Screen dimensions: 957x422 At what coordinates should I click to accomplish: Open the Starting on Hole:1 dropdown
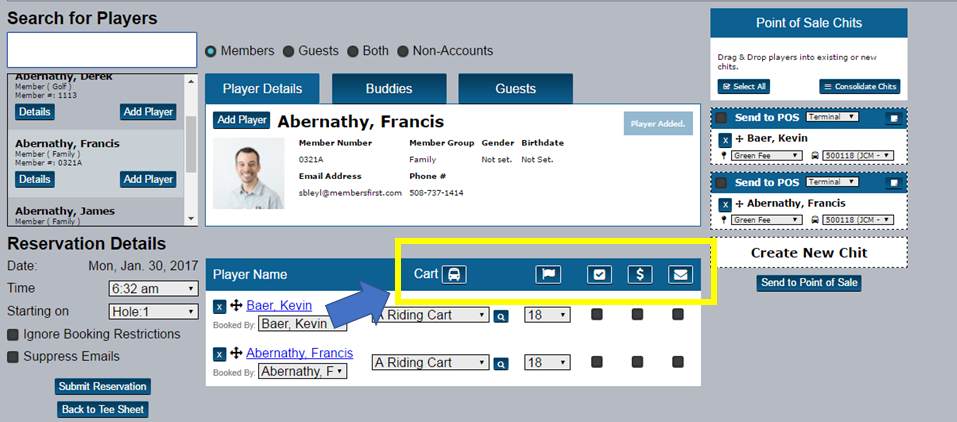[x=153, y=311]
